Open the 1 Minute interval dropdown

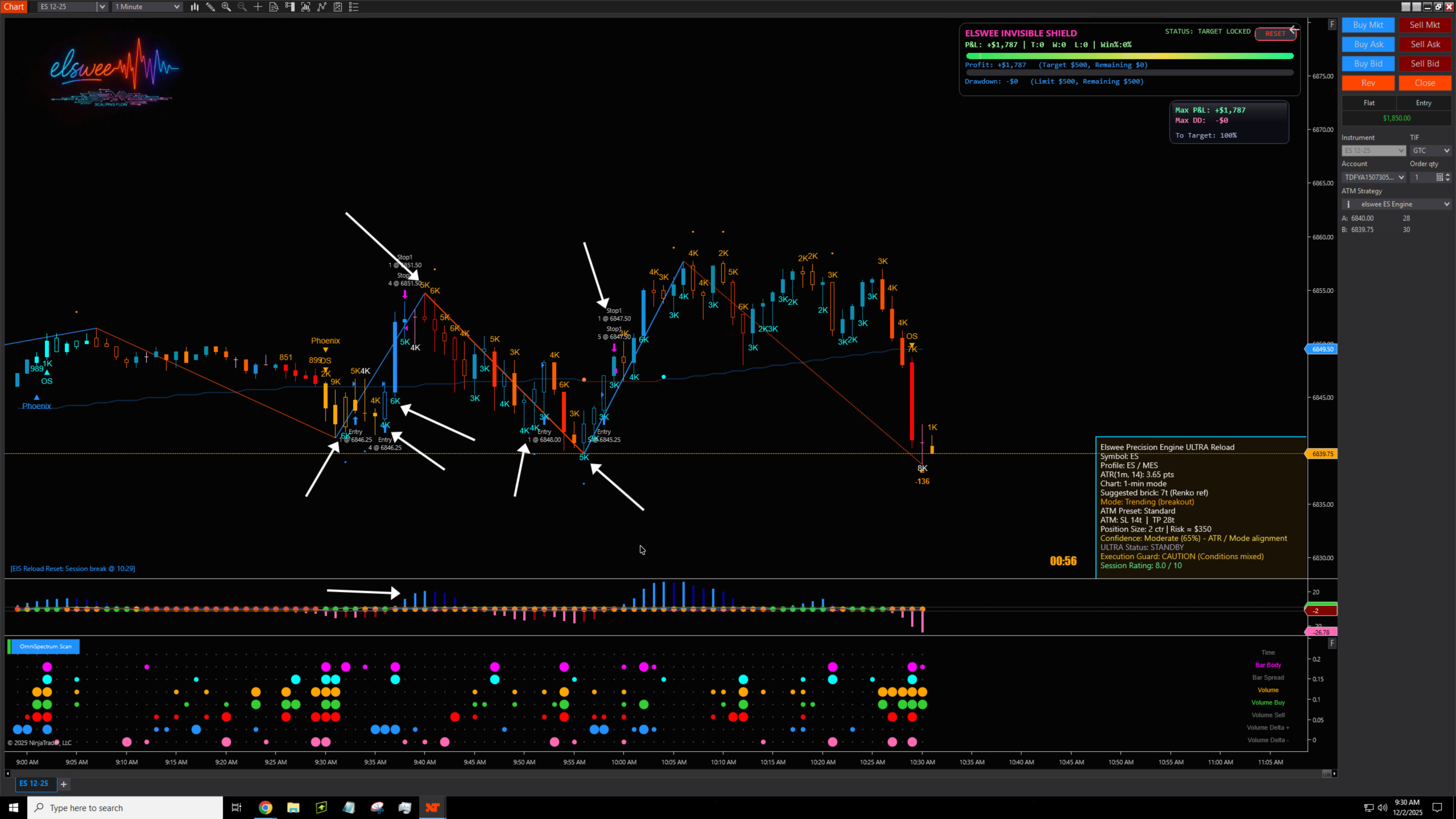[x=177, y=7]
